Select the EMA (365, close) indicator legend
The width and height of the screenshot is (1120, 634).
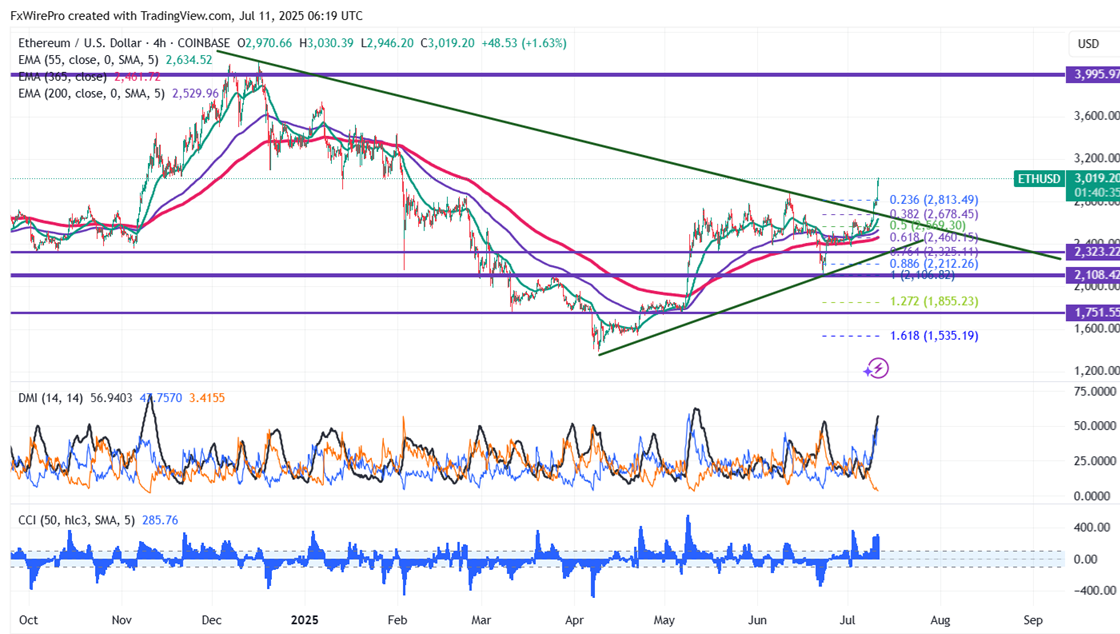62,76
